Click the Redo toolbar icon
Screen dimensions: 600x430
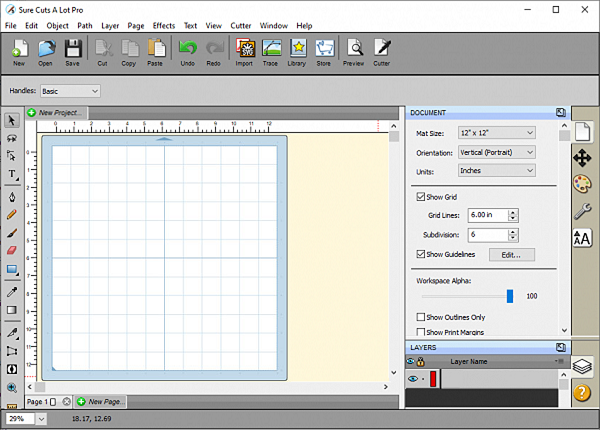pos(214,52)
